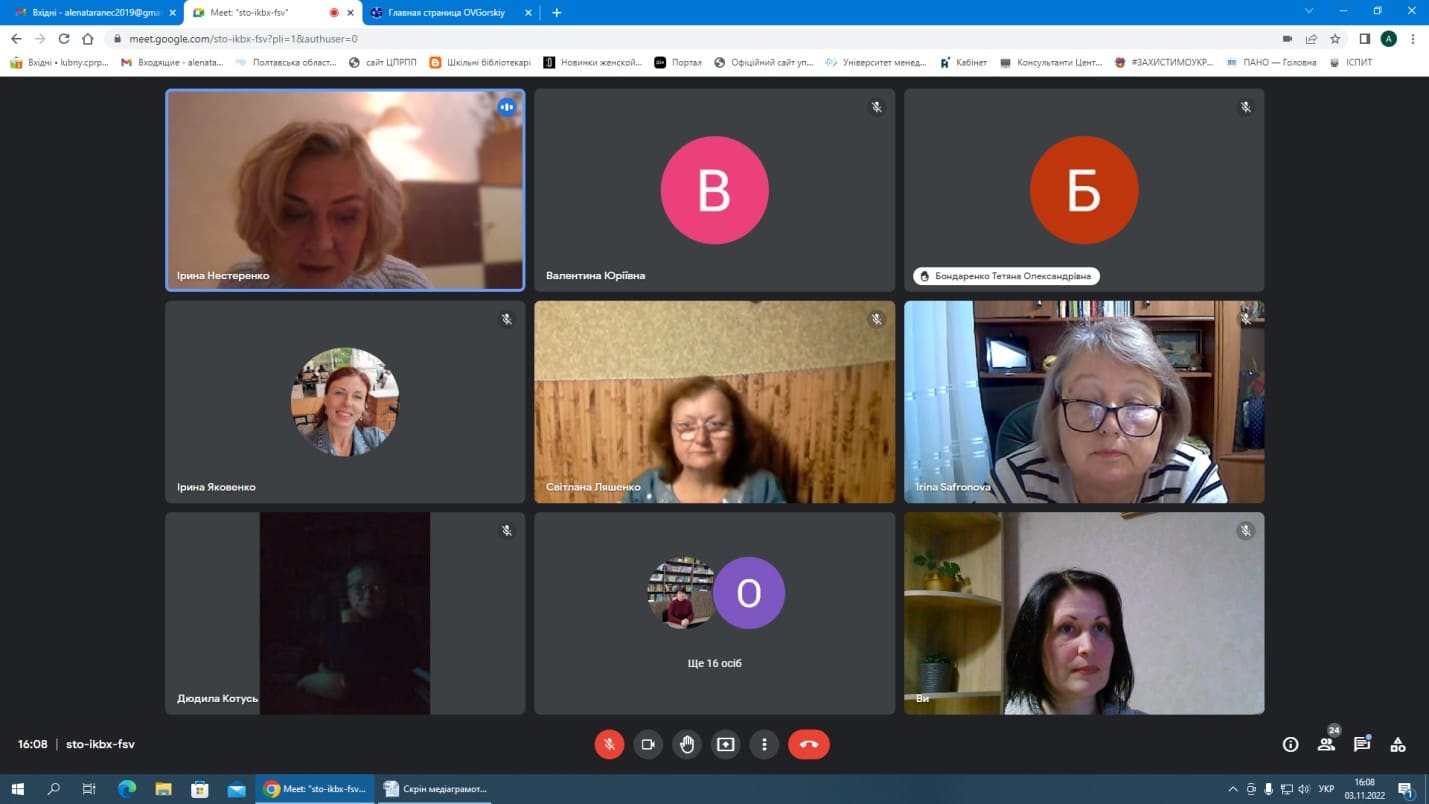Click the muted mic icon on Irina Safronova's tile

click(1246, 319)
